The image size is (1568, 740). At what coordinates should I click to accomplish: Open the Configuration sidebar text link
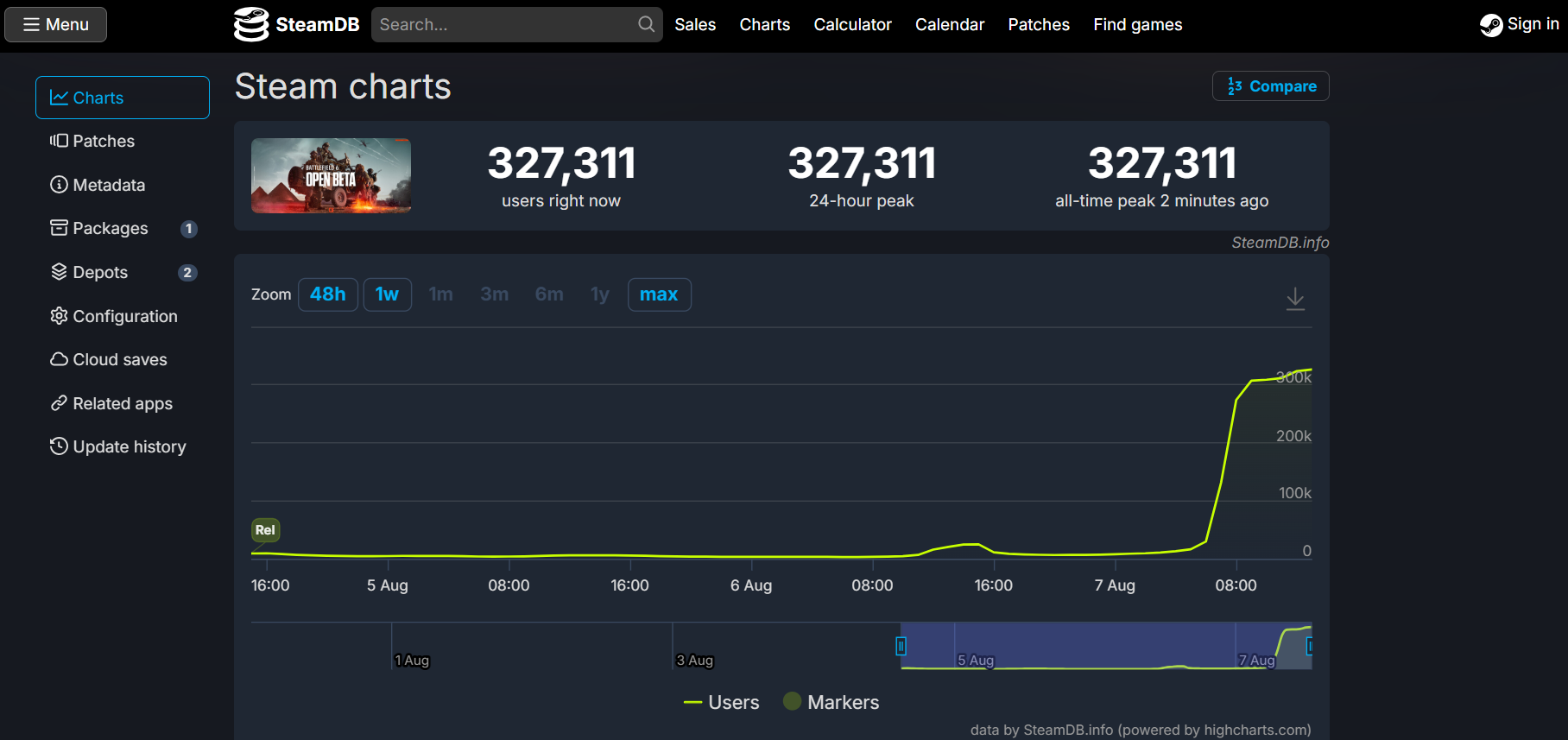(x=125, y=316)
